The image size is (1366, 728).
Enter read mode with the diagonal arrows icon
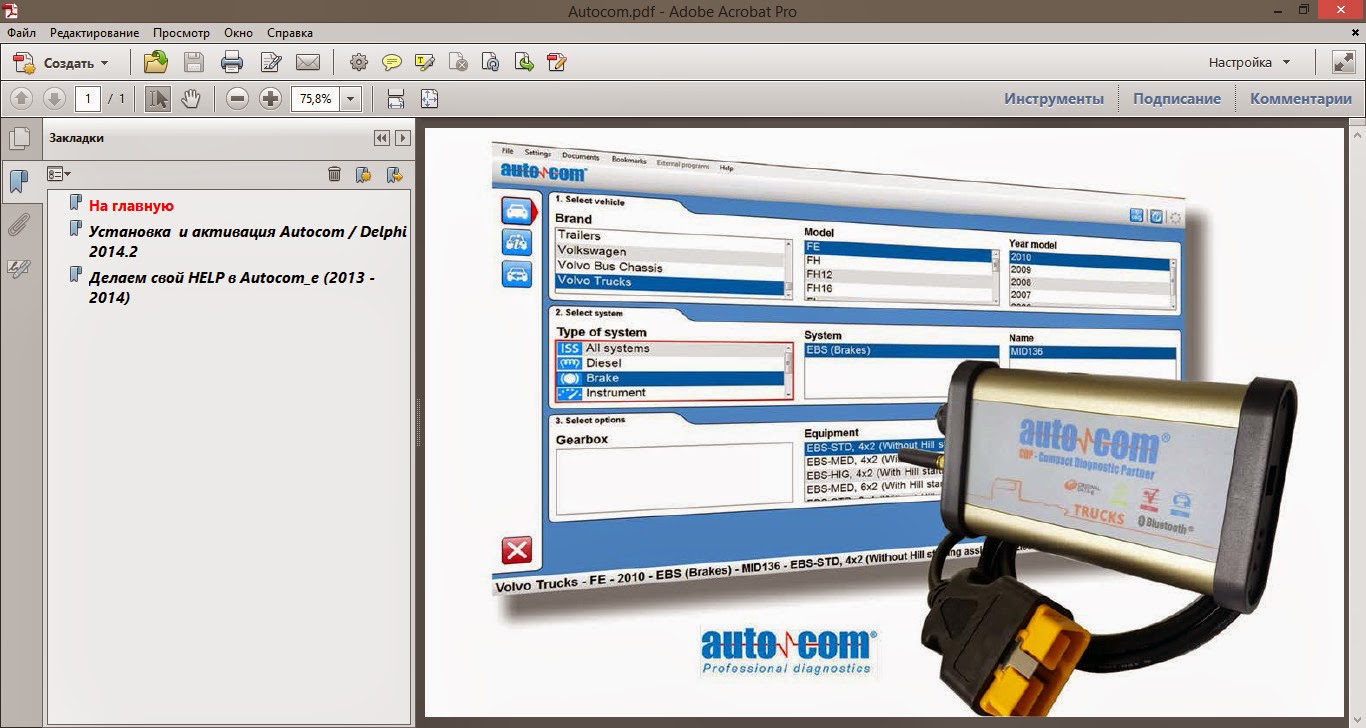[x=1343, y=62]
